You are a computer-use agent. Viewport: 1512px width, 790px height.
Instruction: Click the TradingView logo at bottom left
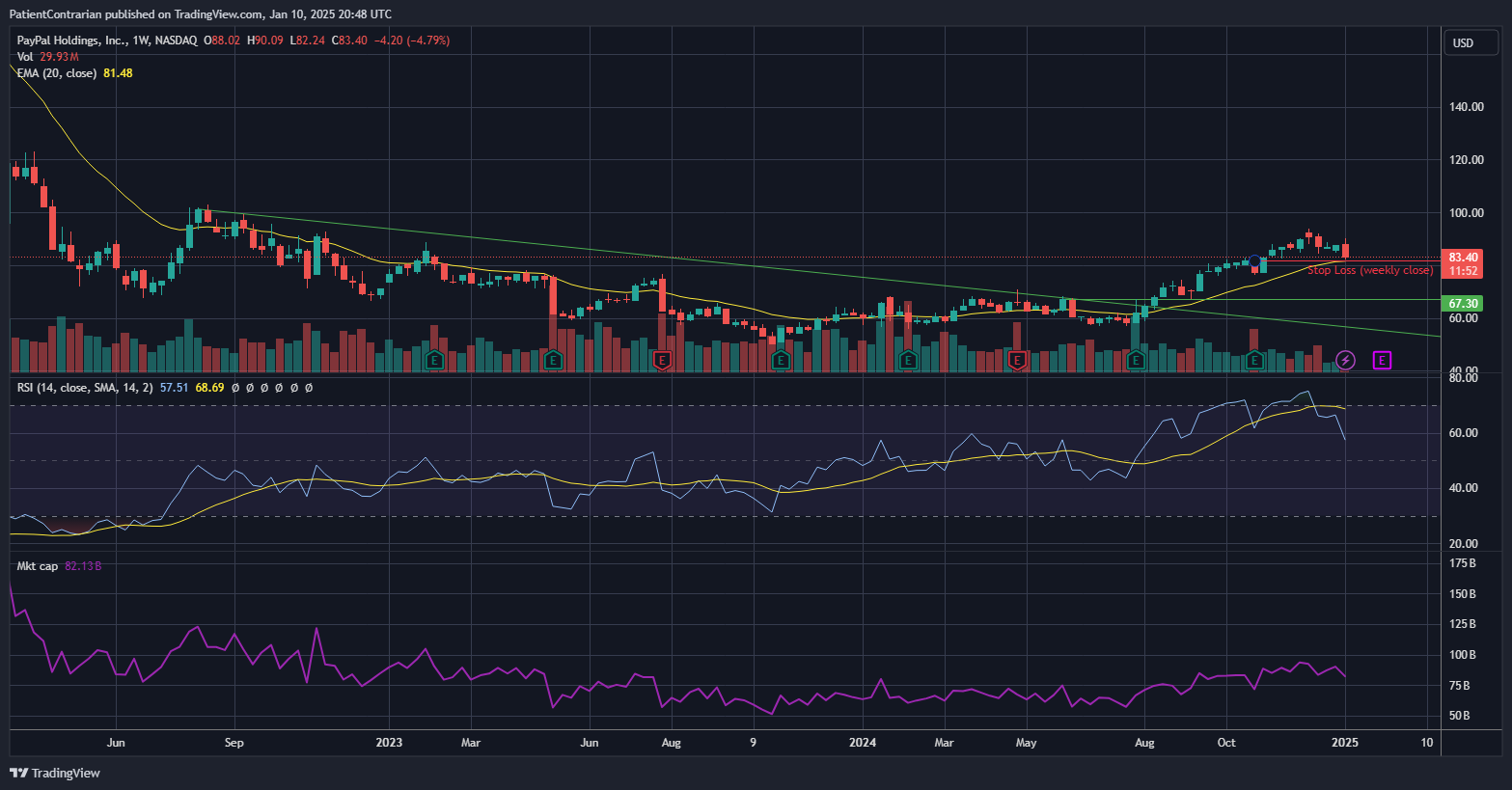click(x=55, y=773)
